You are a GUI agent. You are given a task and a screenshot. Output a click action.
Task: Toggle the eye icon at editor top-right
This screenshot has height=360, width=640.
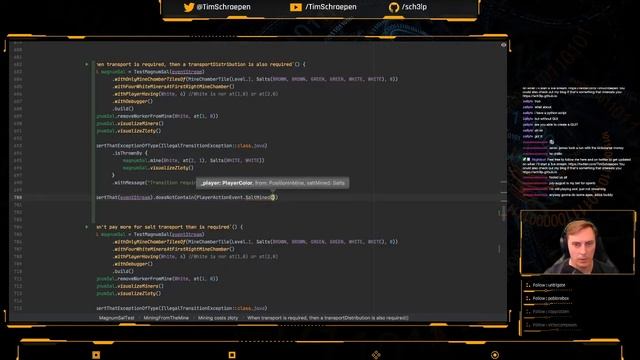click(503, 45)
